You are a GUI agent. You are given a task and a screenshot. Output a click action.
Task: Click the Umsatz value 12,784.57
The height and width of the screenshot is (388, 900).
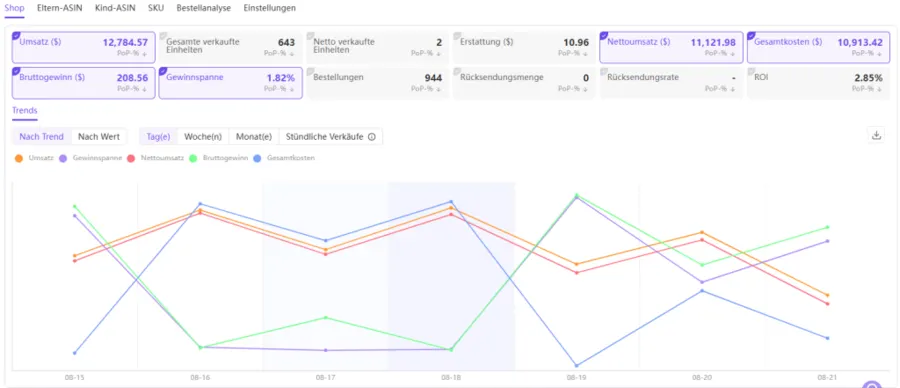click(125, 42)
